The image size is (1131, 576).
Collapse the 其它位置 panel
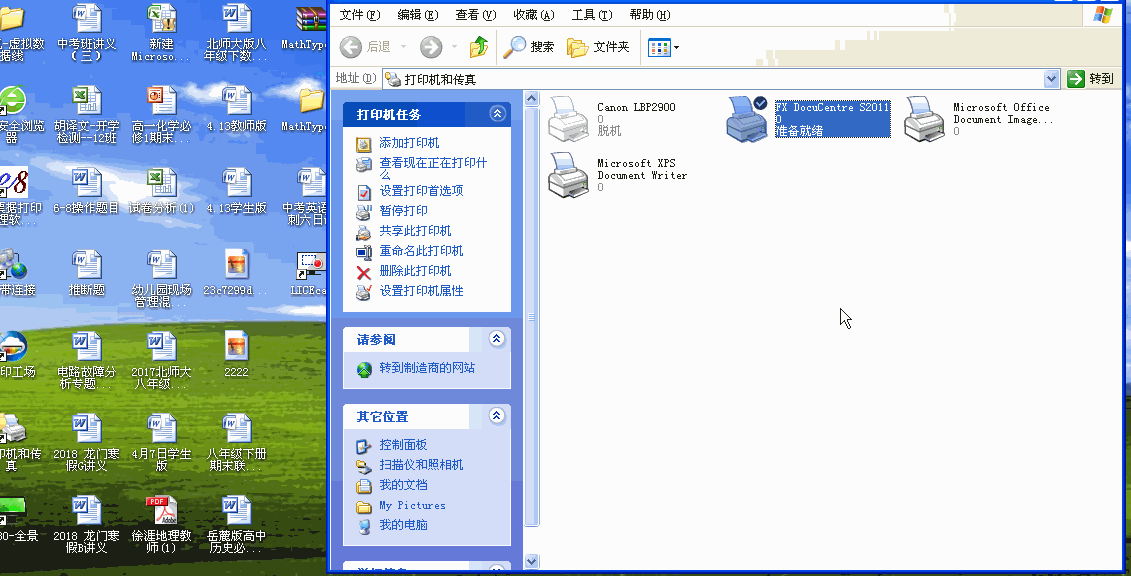(497, 416)
